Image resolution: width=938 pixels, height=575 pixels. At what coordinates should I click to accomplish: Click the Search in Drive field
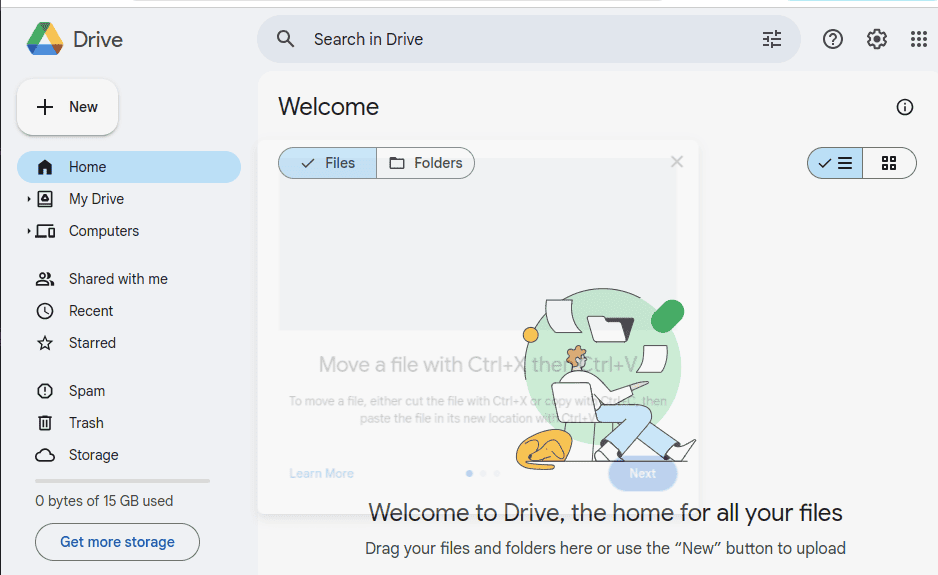point(529,39)
